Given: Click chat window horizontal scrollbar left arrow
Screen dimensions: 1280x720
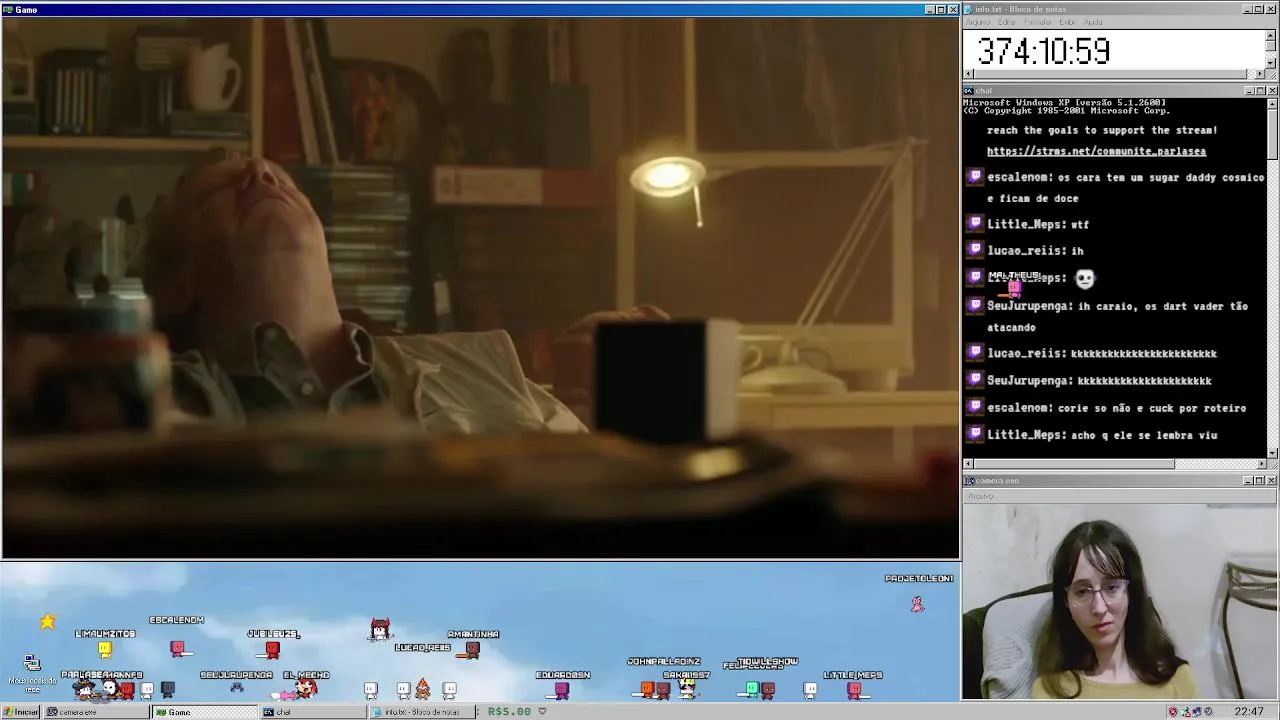Looking at the screenshot, I should click(968, 464).
